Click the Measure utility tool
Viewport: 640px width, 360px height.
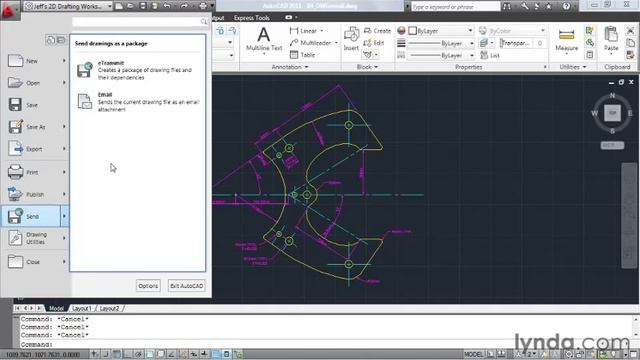click(567, 40)
